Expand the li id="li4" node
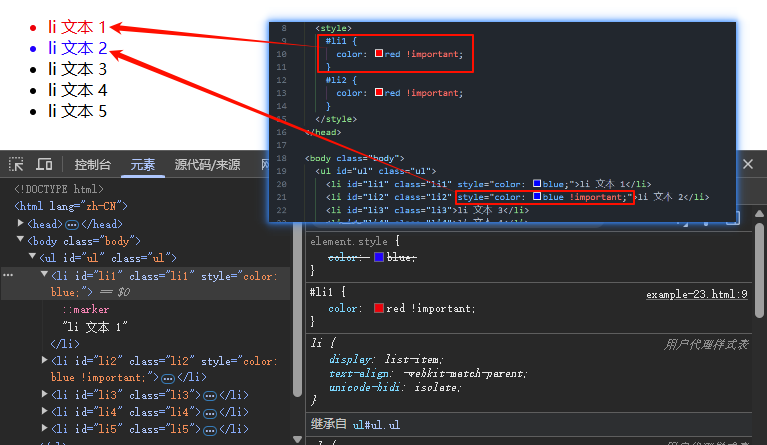Viewport: 767px width, 445px height. click(x=45, y=411)
